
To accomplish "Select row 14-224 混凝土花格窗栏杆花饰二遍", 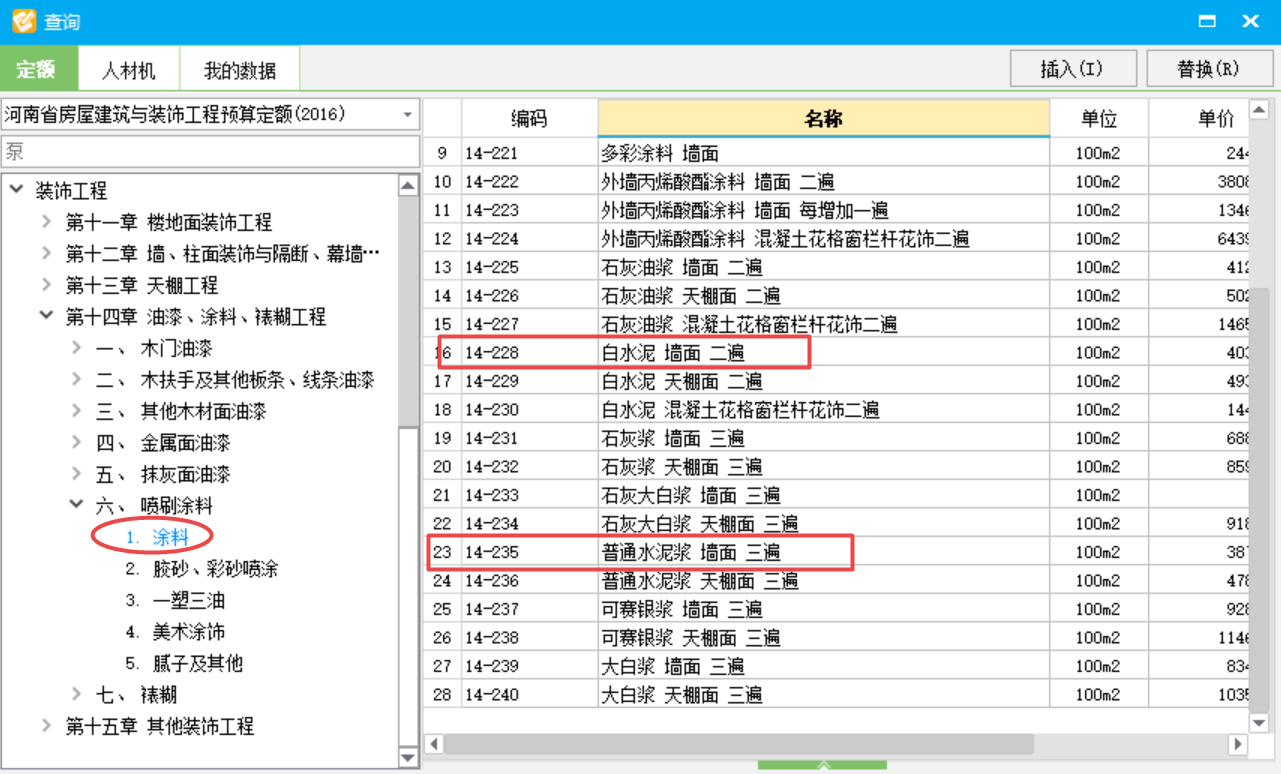I will pyautogui.click(x=837, y=239).
